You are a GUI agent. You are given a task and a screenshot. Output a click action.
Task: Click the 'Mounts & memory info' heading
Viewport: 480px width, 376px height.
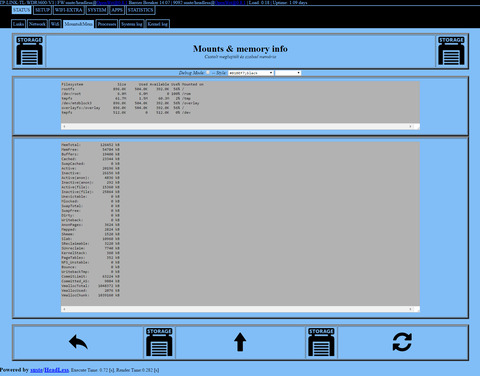pos(240,49)
